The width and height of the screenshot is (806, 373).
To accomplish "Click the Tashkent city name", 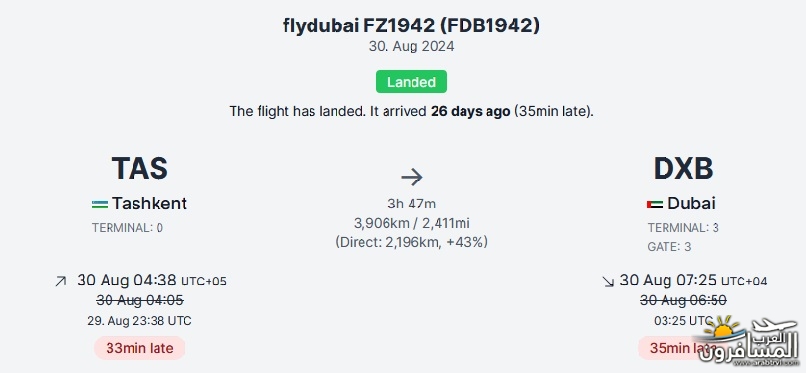I will pyautogui.click(x=150, y=203).
